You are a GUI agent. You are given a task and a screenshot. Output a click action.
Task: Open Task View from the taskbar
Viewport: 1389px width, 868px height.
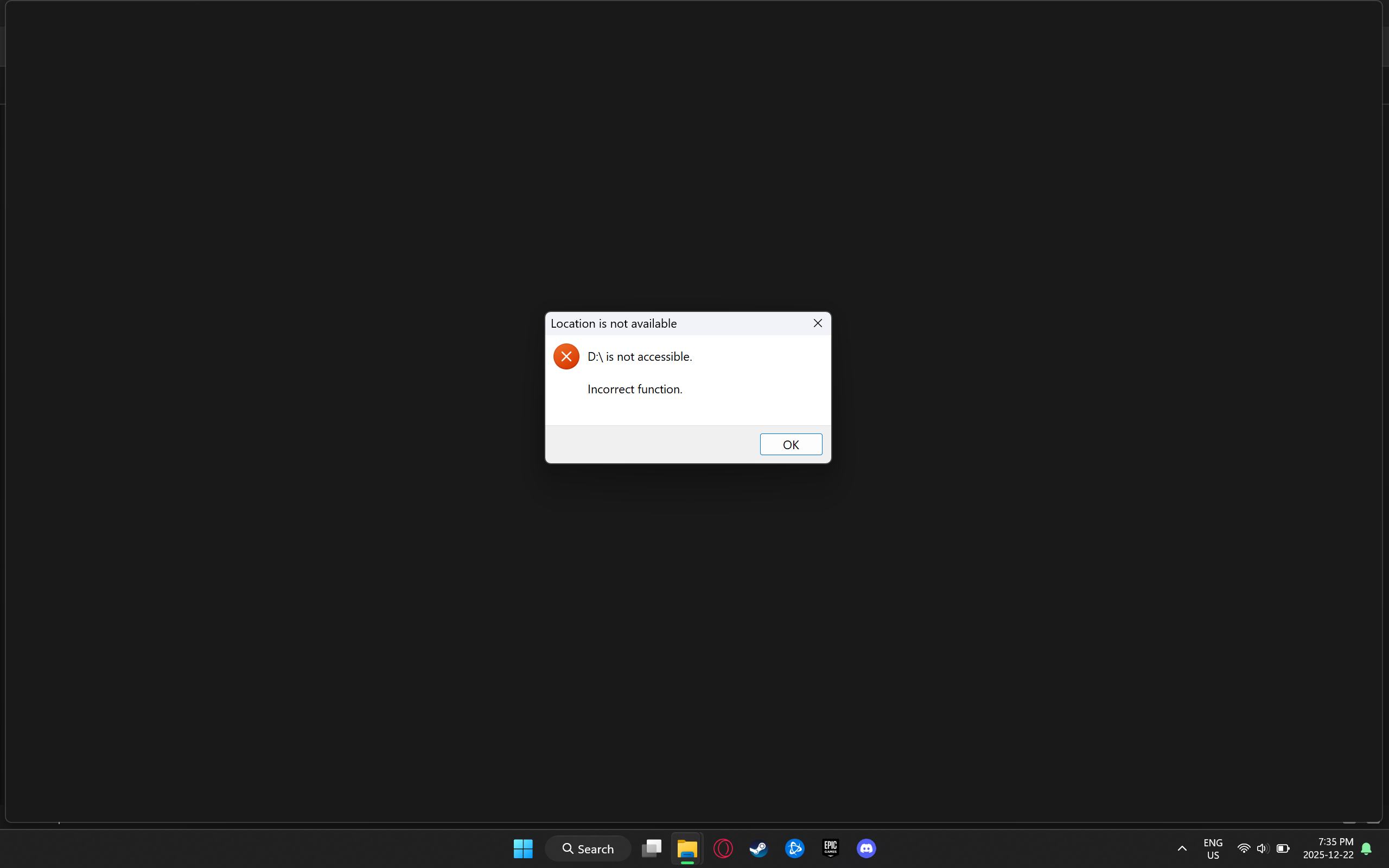coord(652,848)
